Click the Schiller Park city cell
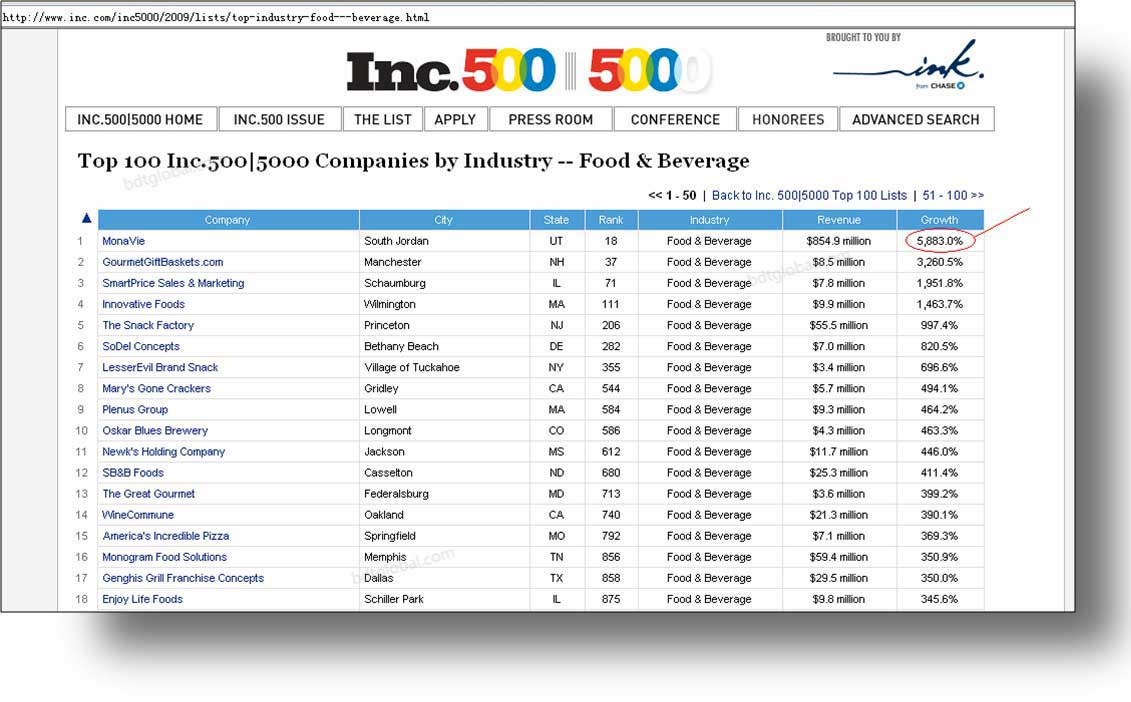Viewport: 1131px width, 702px height. [x=394, y=599]
